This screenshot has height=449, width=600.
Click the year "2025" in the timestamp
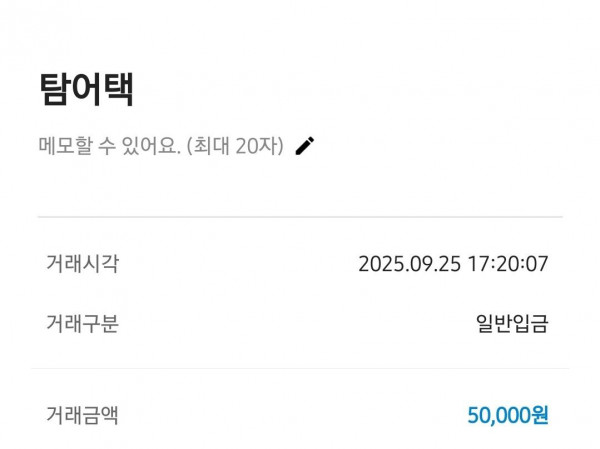[380, 265]
